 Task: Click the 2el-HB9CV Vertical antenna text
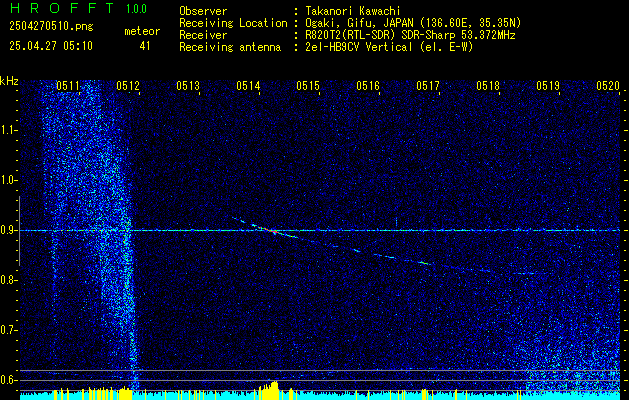(389, 47)
